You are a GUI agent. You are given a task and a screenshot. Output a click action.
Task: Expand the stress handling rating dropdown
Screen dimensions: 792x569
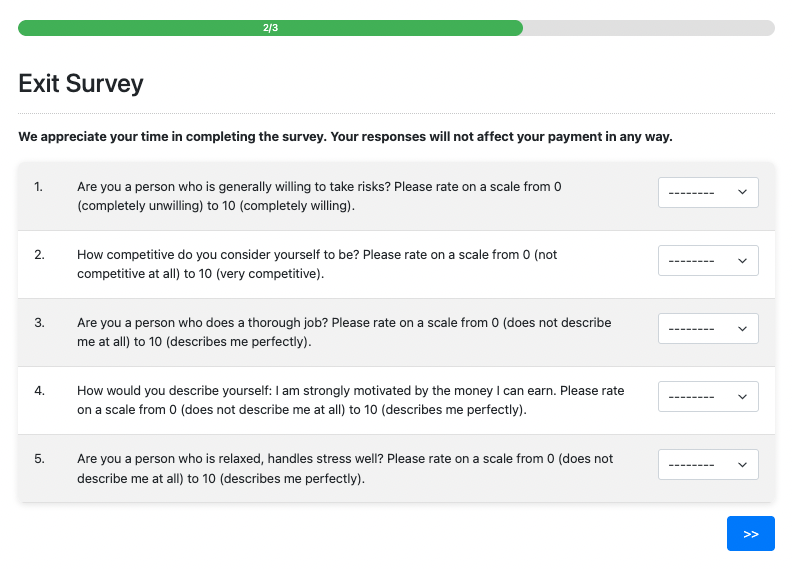click(x=707, y=465)
